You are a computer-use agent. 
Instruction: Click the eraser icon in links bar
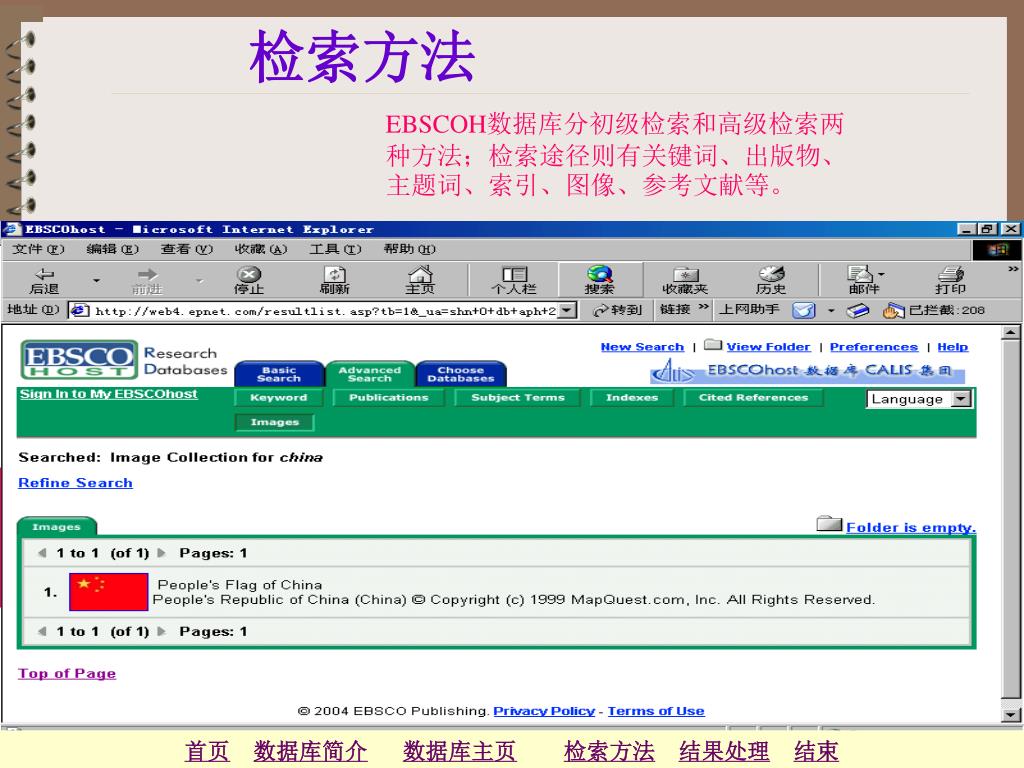click(x=858, y=311)
